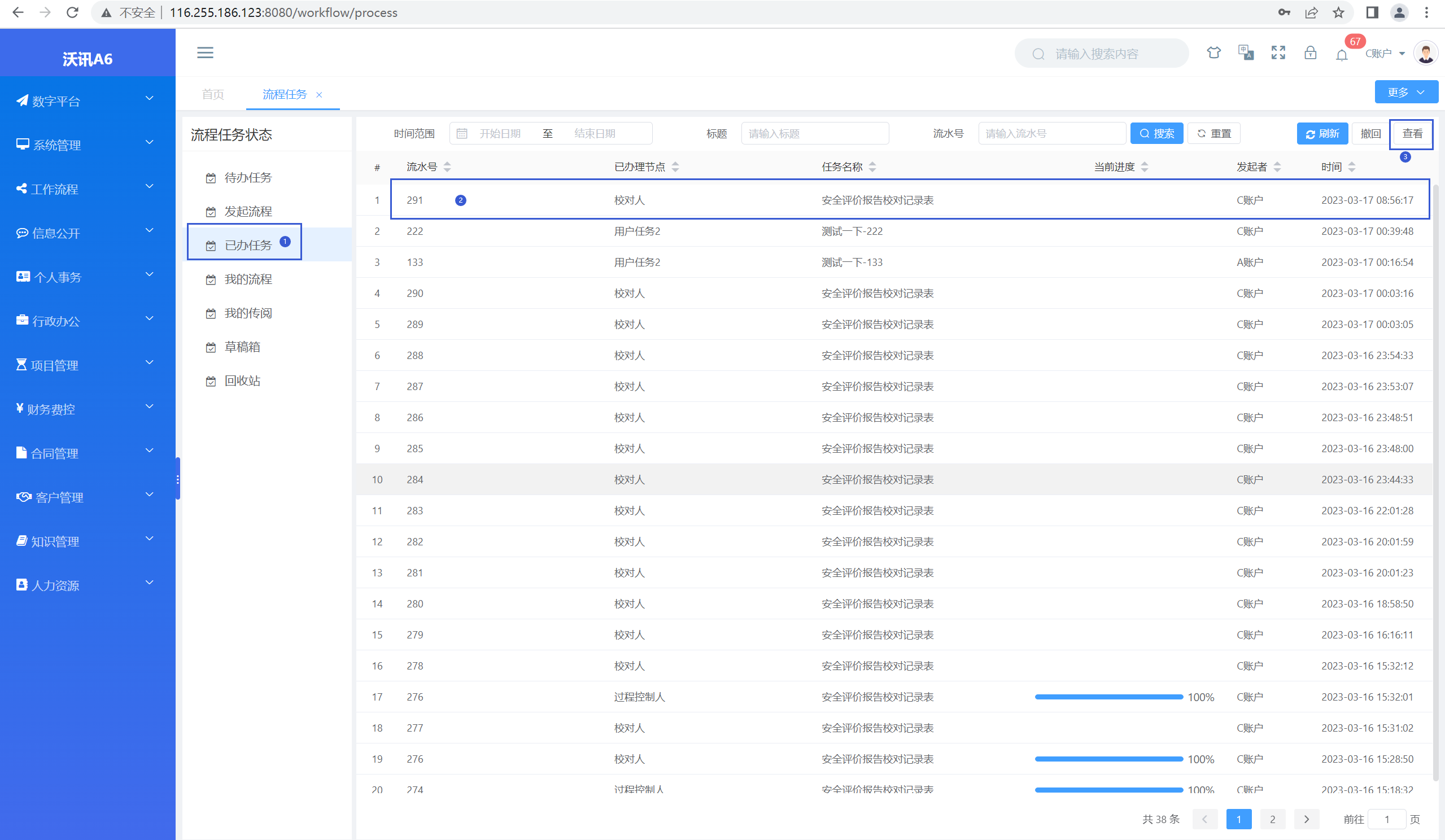Enter fullscreen with the expand icon
The image size is (1445, 840).
[x=1278, y=53]
